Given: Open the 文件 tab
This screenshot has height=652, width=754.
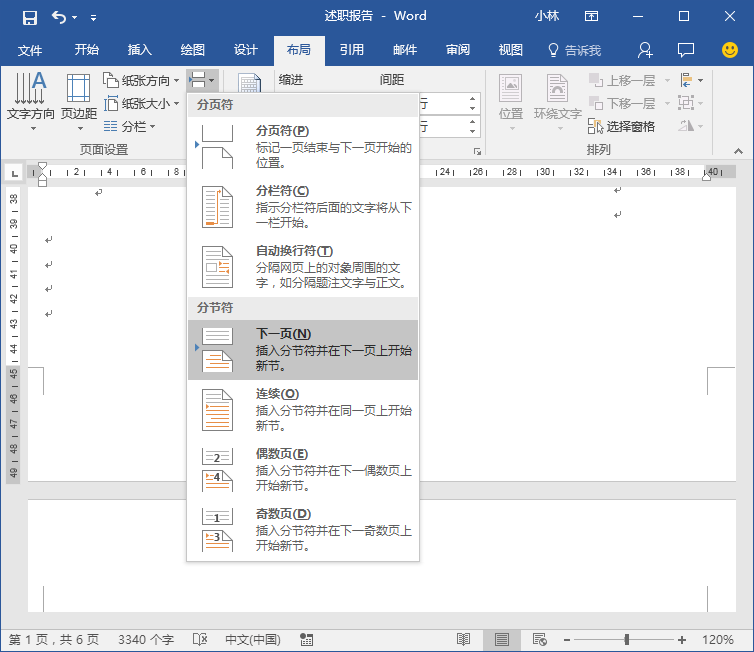Looking at the screenshot, I should [30, 50].
